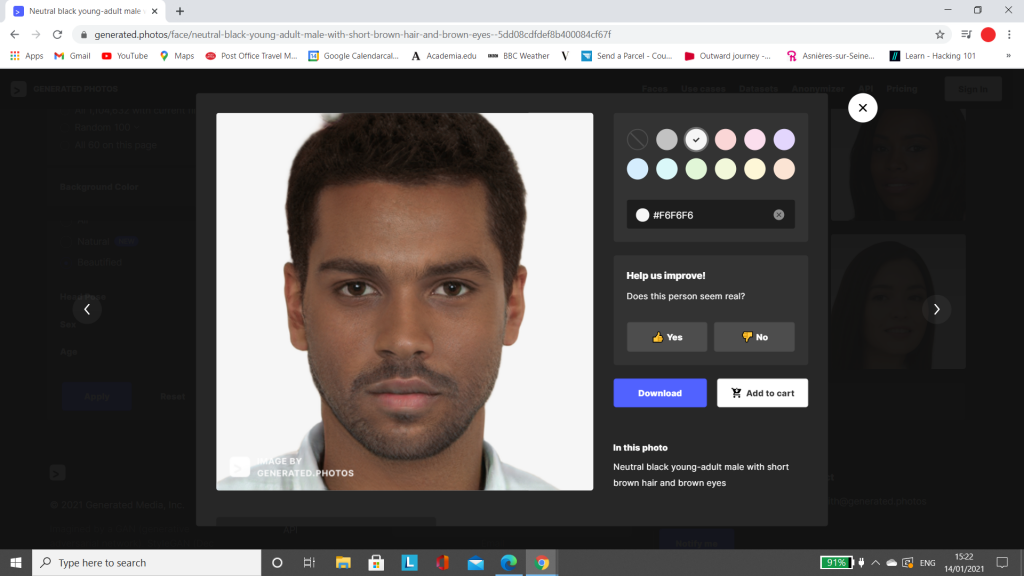Add this photo to cart

(x=762, y=393)
